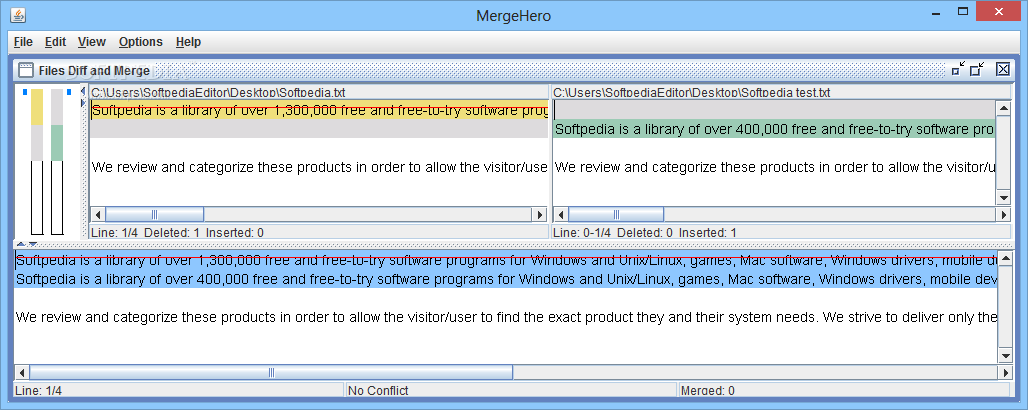Click 'We review' line in left pane
The height and width of the screenshot is (410, 1028).
[x=319, y=167]
